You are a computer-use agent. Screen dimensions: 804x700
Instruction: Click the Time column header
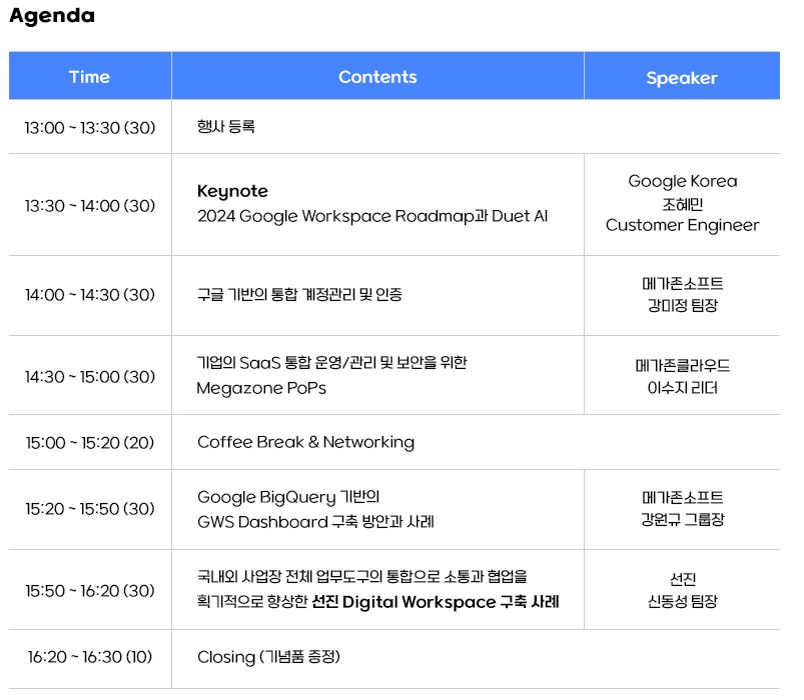(x=89, y=77)
